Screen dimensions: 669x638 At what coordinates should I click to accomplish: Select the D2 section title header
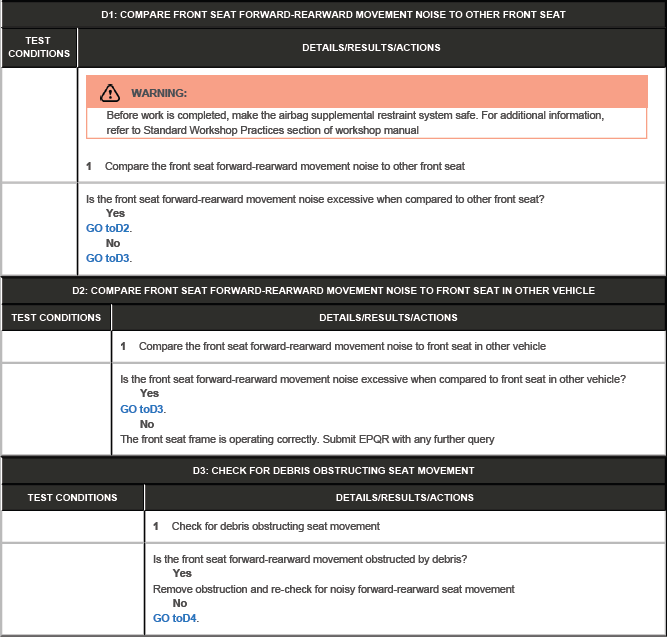[333, 291]
